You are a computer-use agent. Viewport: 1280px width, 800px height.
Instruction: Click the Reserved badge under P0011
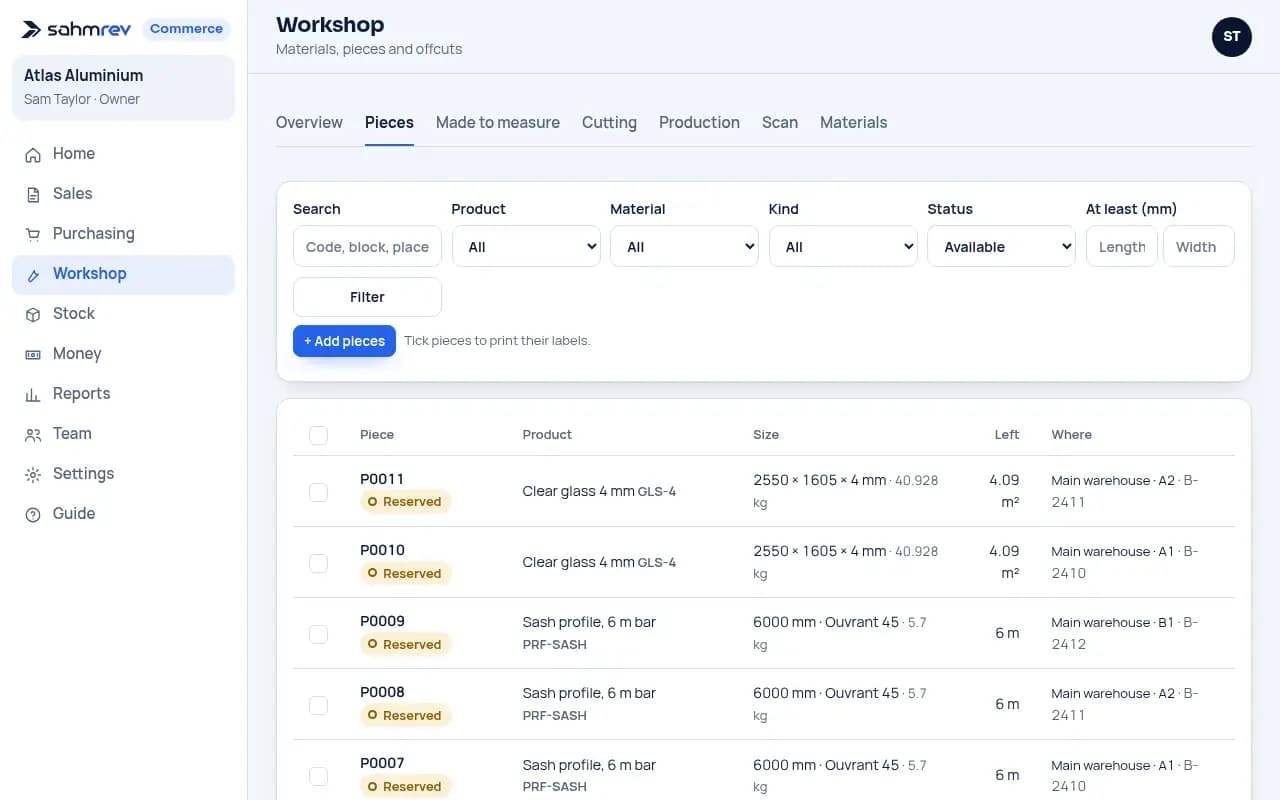(x=405, y=501)
